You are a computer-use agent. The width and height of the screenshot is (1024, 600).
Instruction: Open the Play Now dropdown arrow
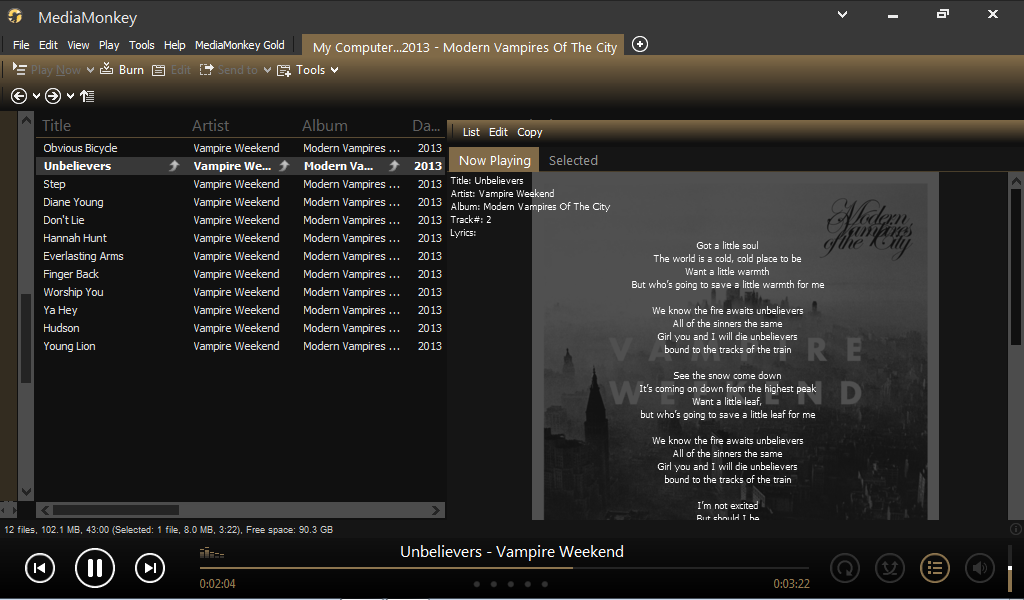pyautogui.click(x=90, y=70)
